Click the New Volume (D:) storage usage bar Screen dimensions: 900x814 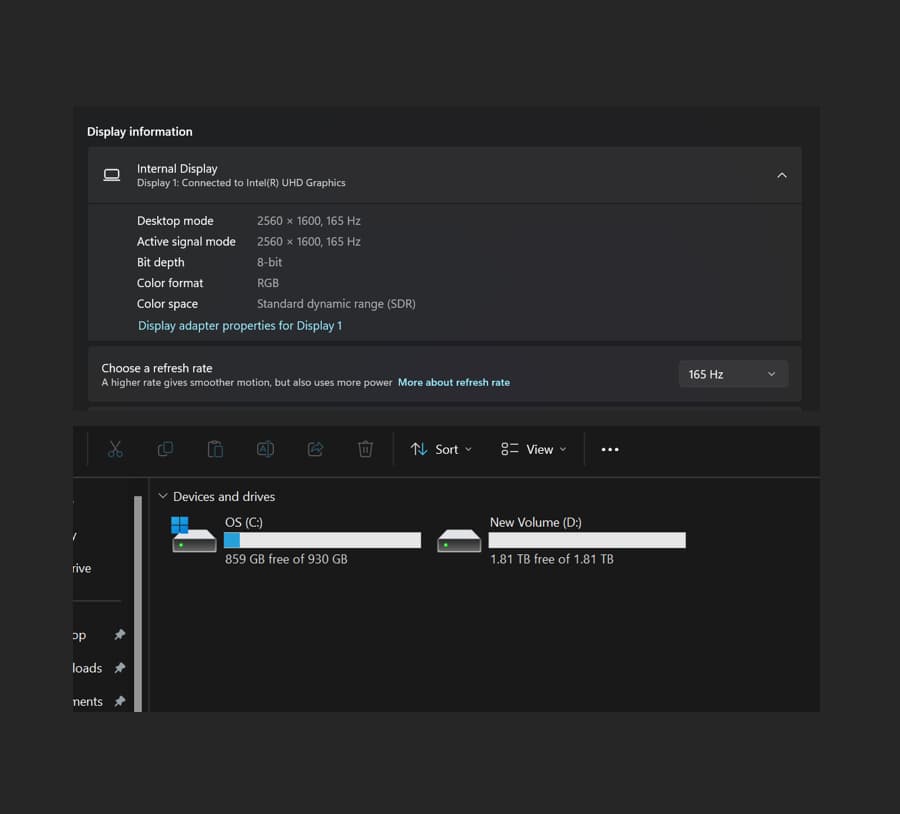(587, 540)
